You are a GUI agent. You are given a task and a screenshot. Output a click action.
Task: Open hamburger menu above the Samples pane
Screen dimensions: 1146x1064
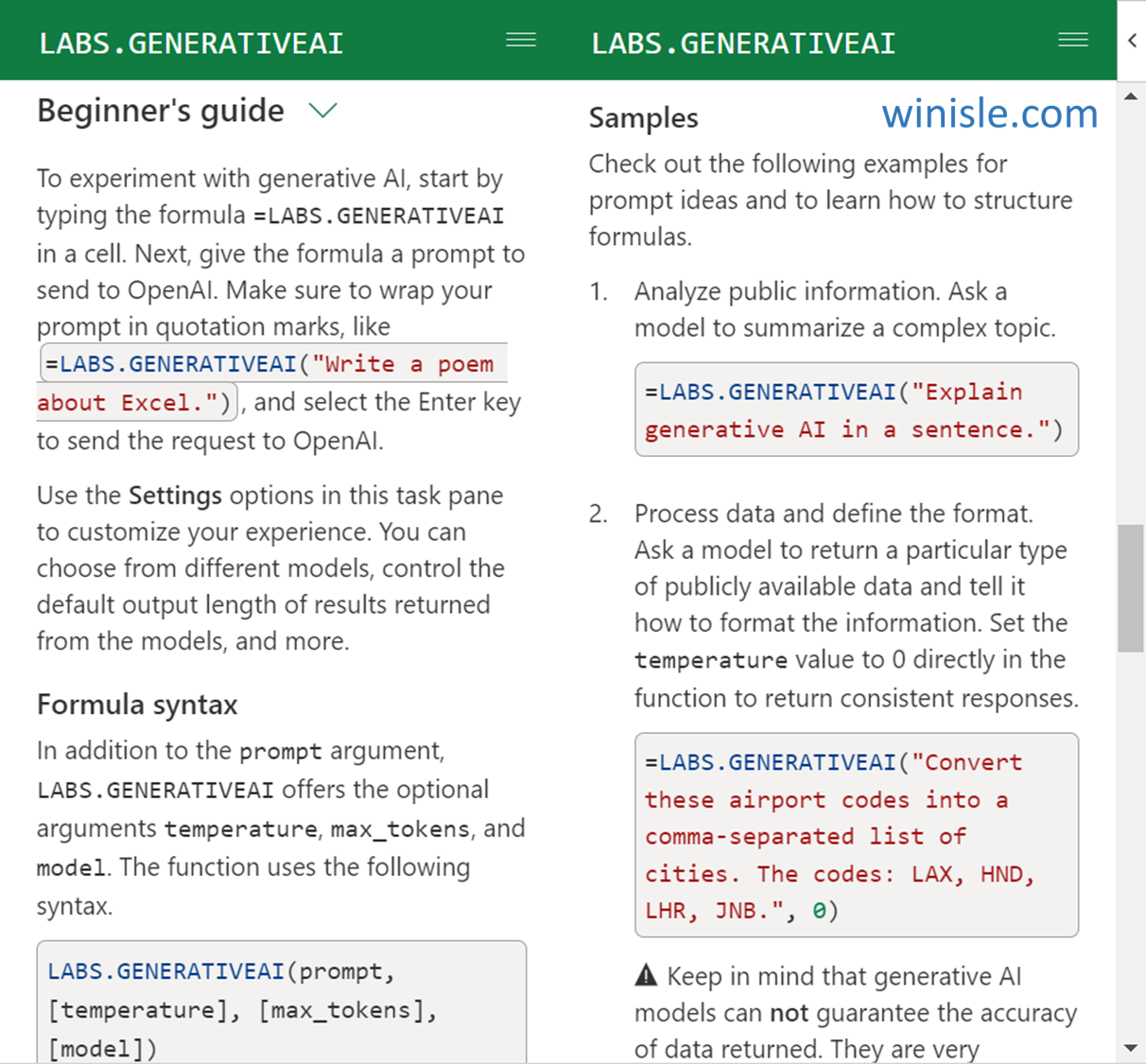click(x=1073, y=40)
